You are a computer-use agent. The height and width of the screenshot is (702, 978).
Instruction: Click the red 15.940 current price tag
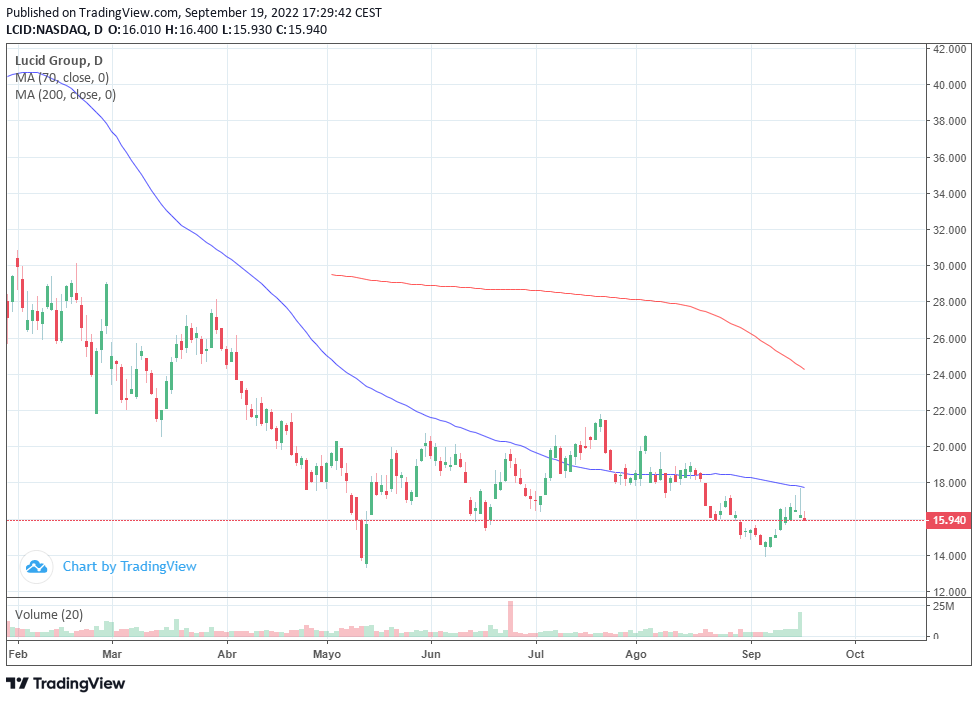pyautogui.click(x=949, y=520)
